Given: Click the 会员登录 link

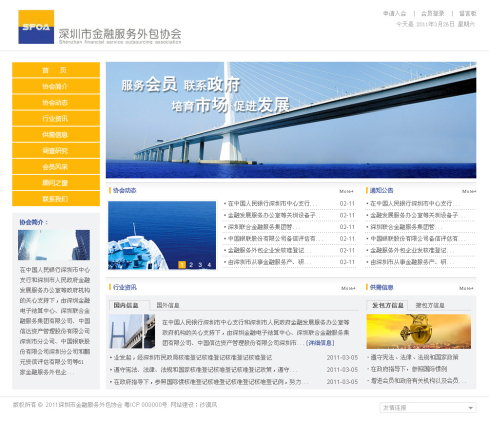Looking at the screenshot, I should [x=432, y=13].
